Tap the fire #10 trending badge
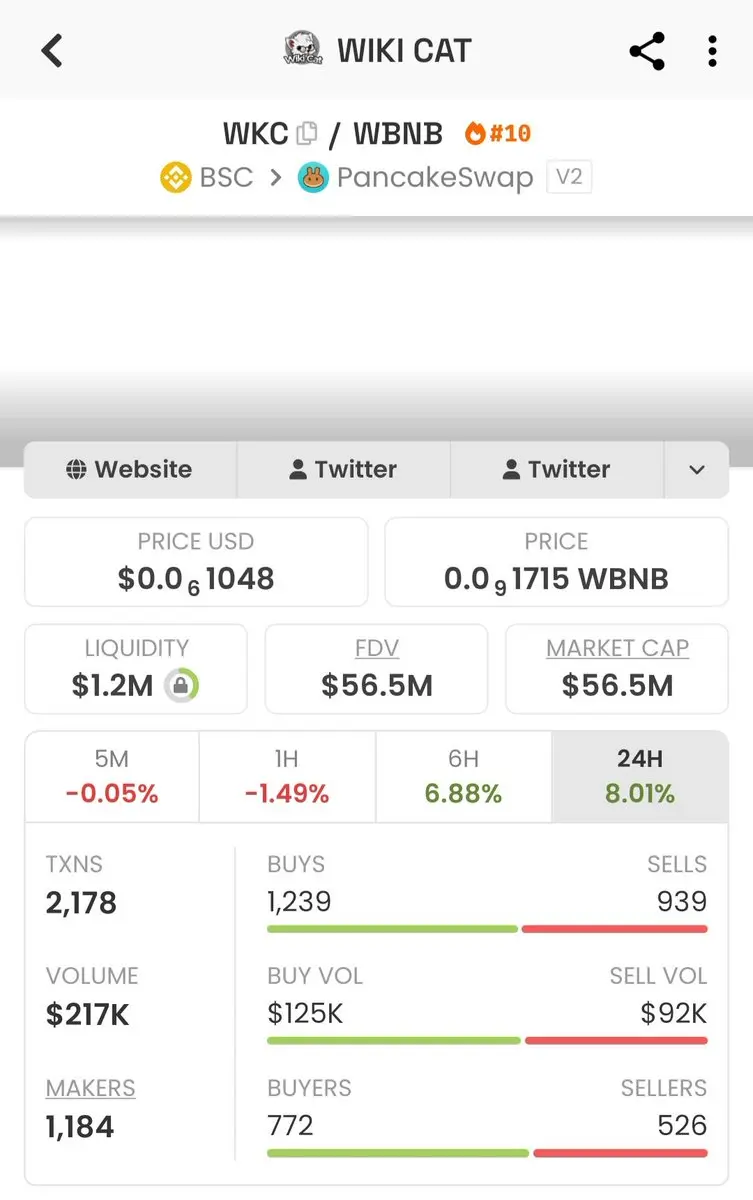753x1200 pixels. click(x=498, y=133)
